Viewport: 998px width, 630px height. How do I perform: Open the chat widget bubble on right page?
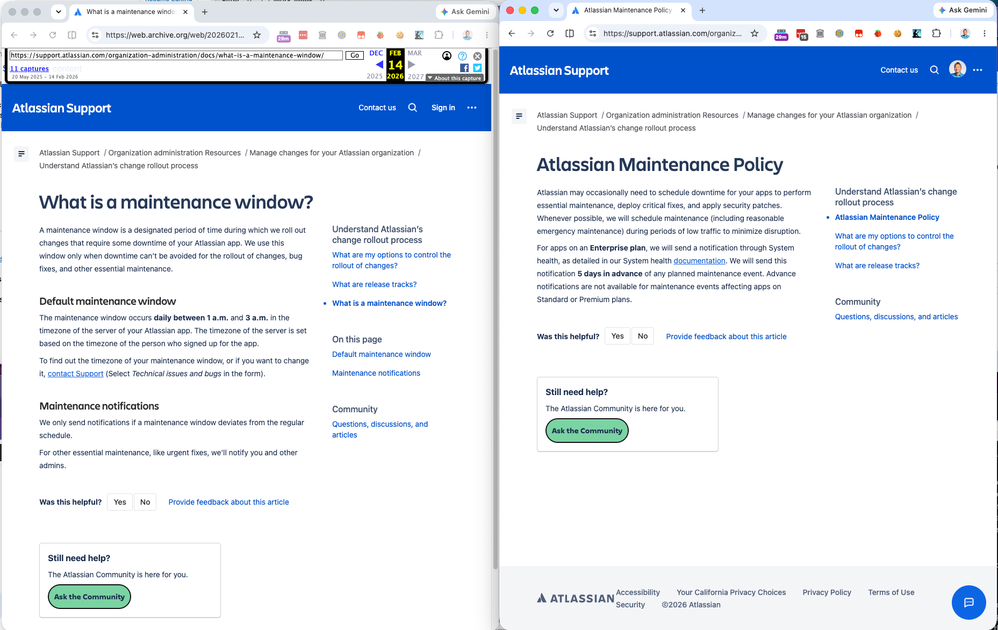point(969,602)
